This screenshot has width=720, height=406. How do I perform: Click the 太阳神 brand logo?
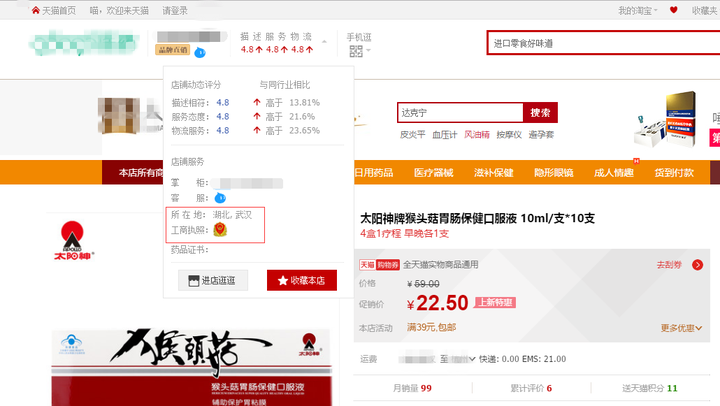(73, 240)
